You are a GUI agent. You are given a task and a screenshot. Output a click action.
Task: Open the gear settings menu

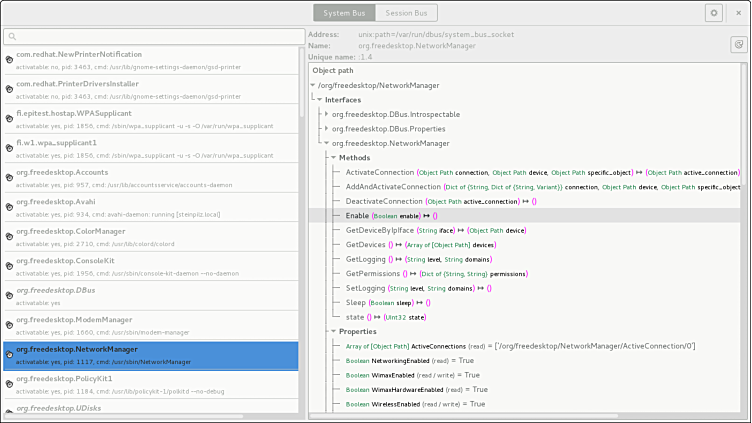[x=713, y=13]
